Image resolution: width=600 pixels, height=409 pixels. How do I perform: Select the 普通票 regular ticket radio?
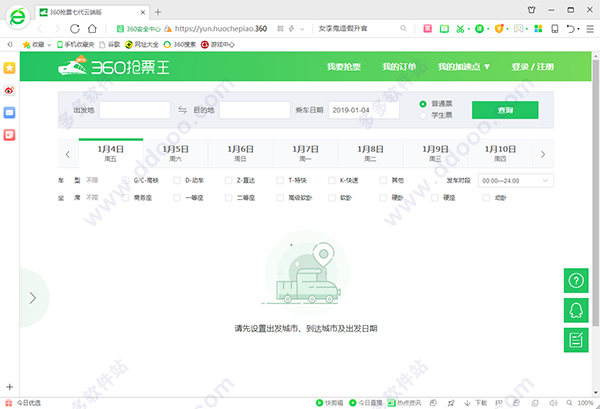point(423,104)
